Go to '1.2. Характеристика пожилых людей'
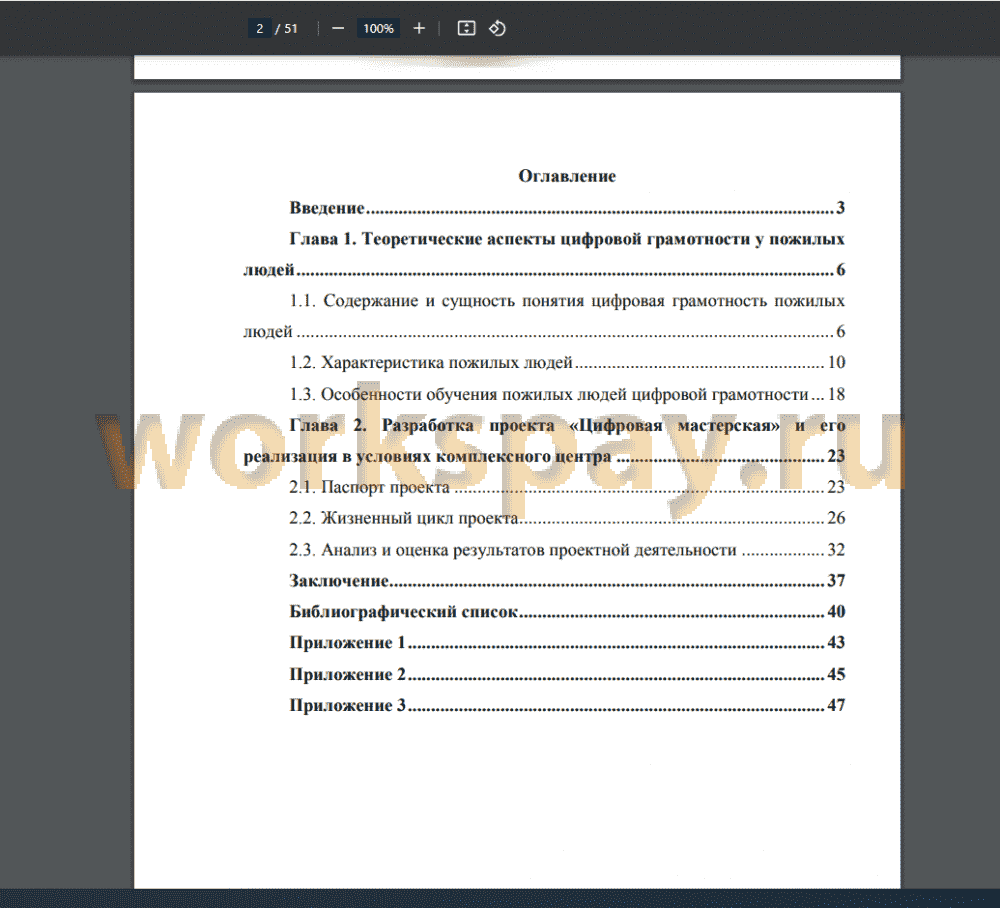This screenshot has width=1000, height=908. pyautogui.click(x=567, y=363)
